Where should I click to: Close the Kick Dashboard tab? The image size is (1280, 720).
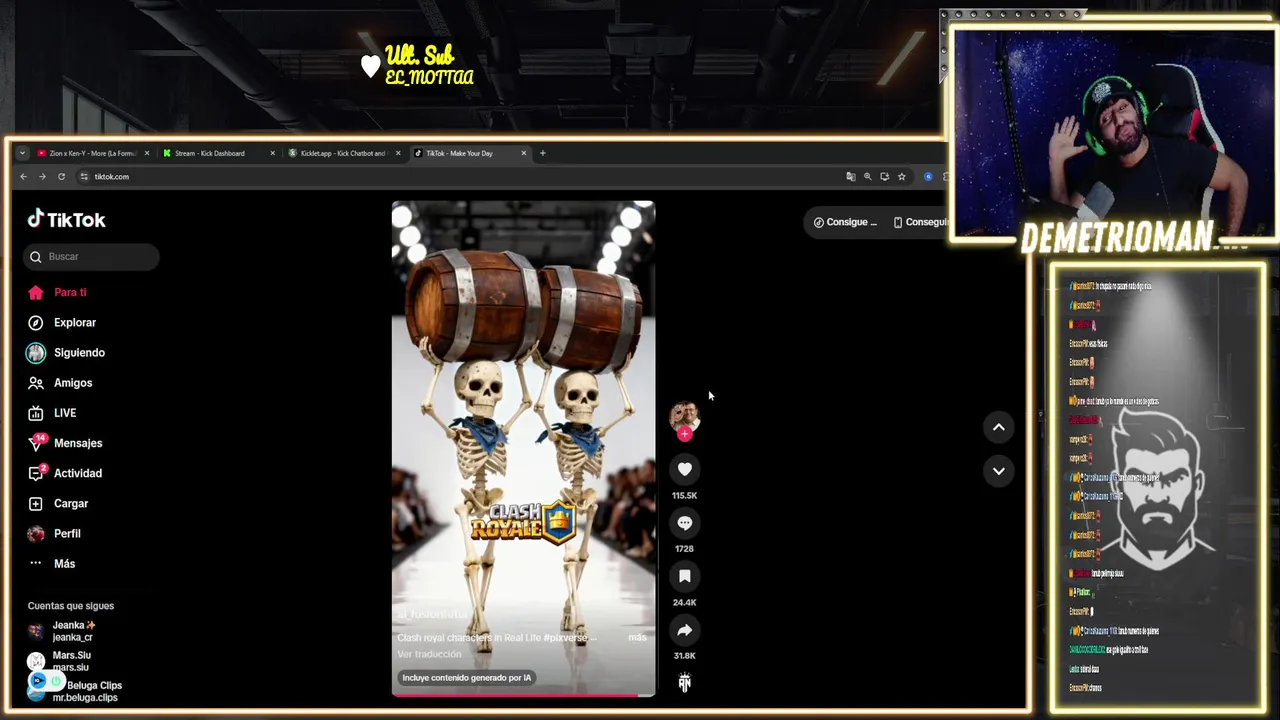[x=272, y=153]
